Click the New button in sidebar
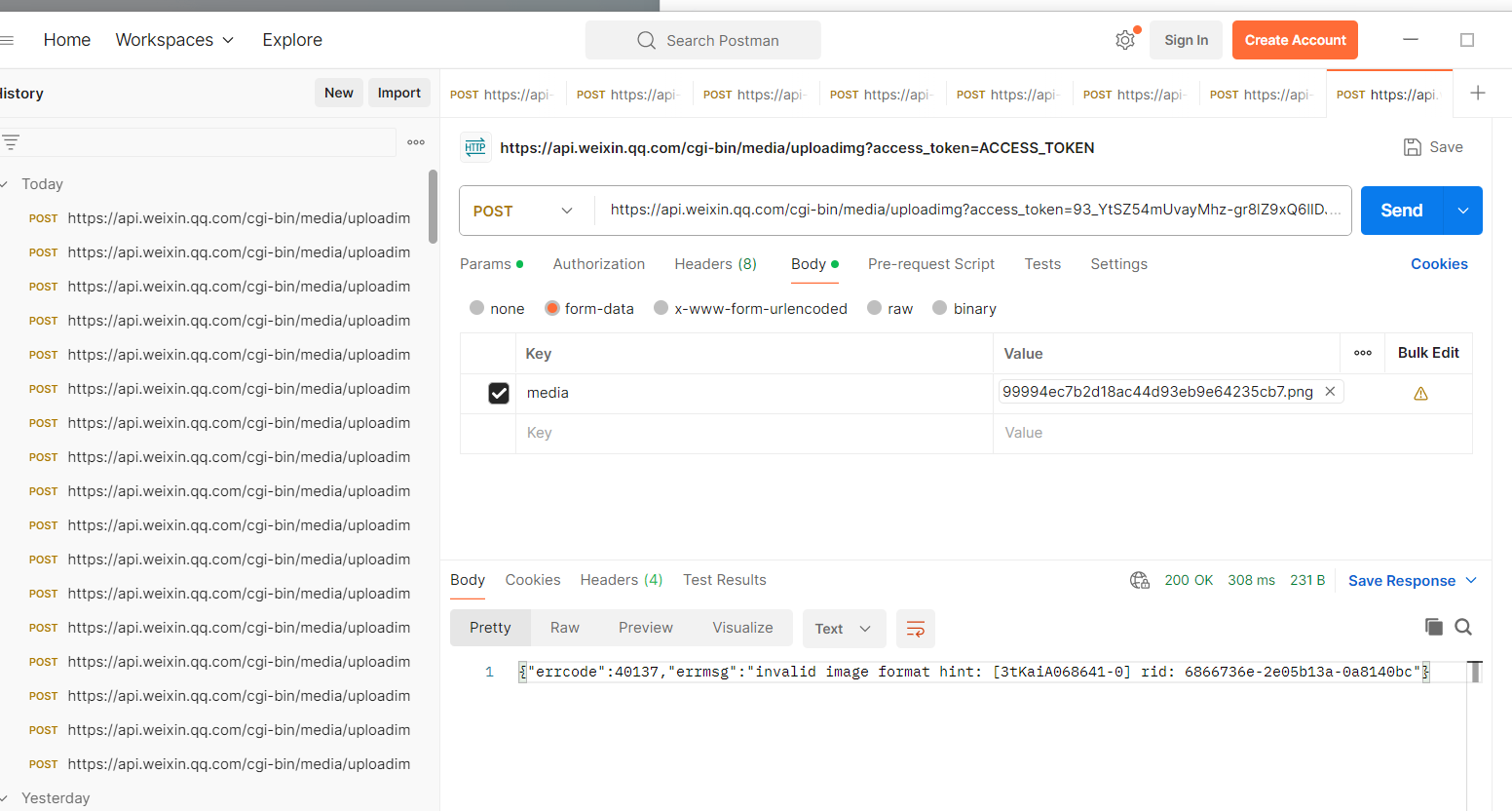The width and height of the screenshot is (1512, 811). click(x=339, y=93)
